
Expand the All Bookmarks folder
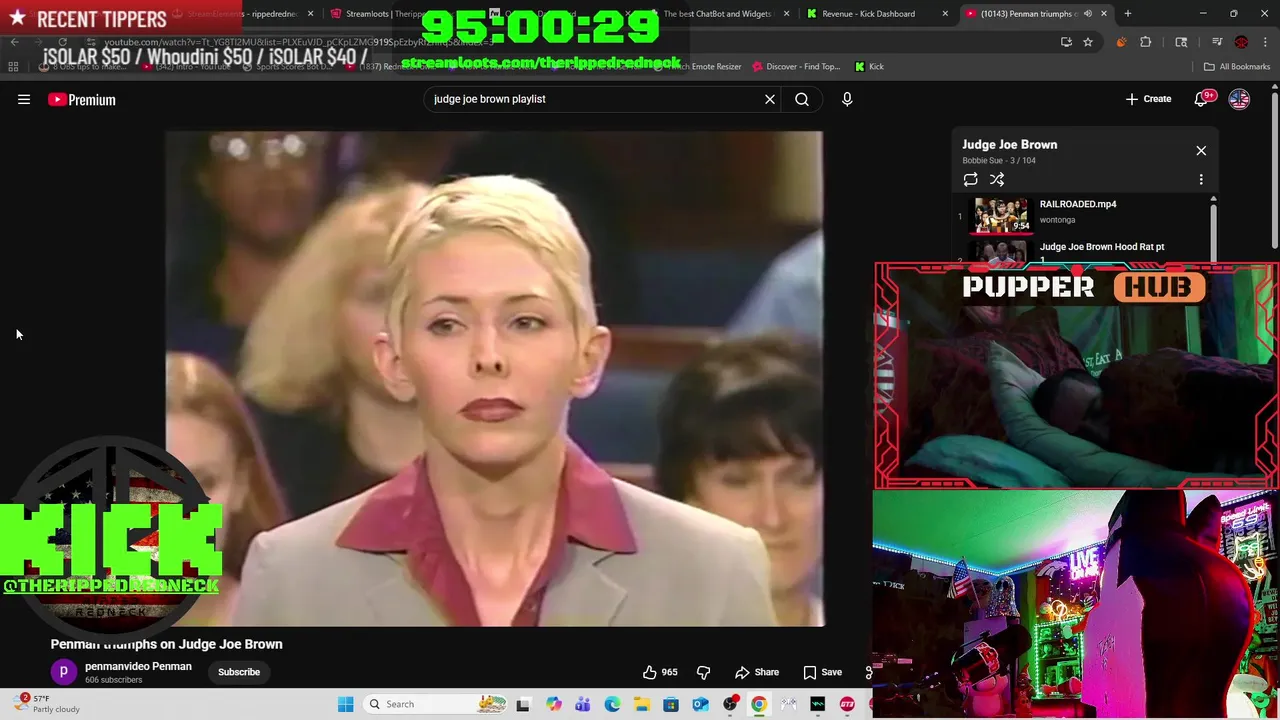click(x=1237, y=67)
